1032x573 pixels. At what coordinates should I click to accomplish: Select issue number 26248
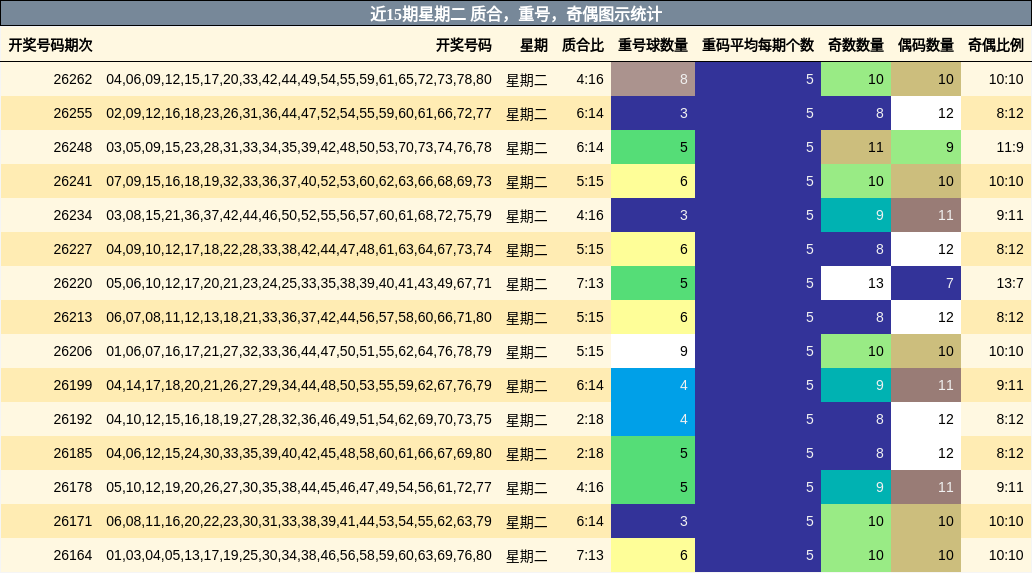73,147
